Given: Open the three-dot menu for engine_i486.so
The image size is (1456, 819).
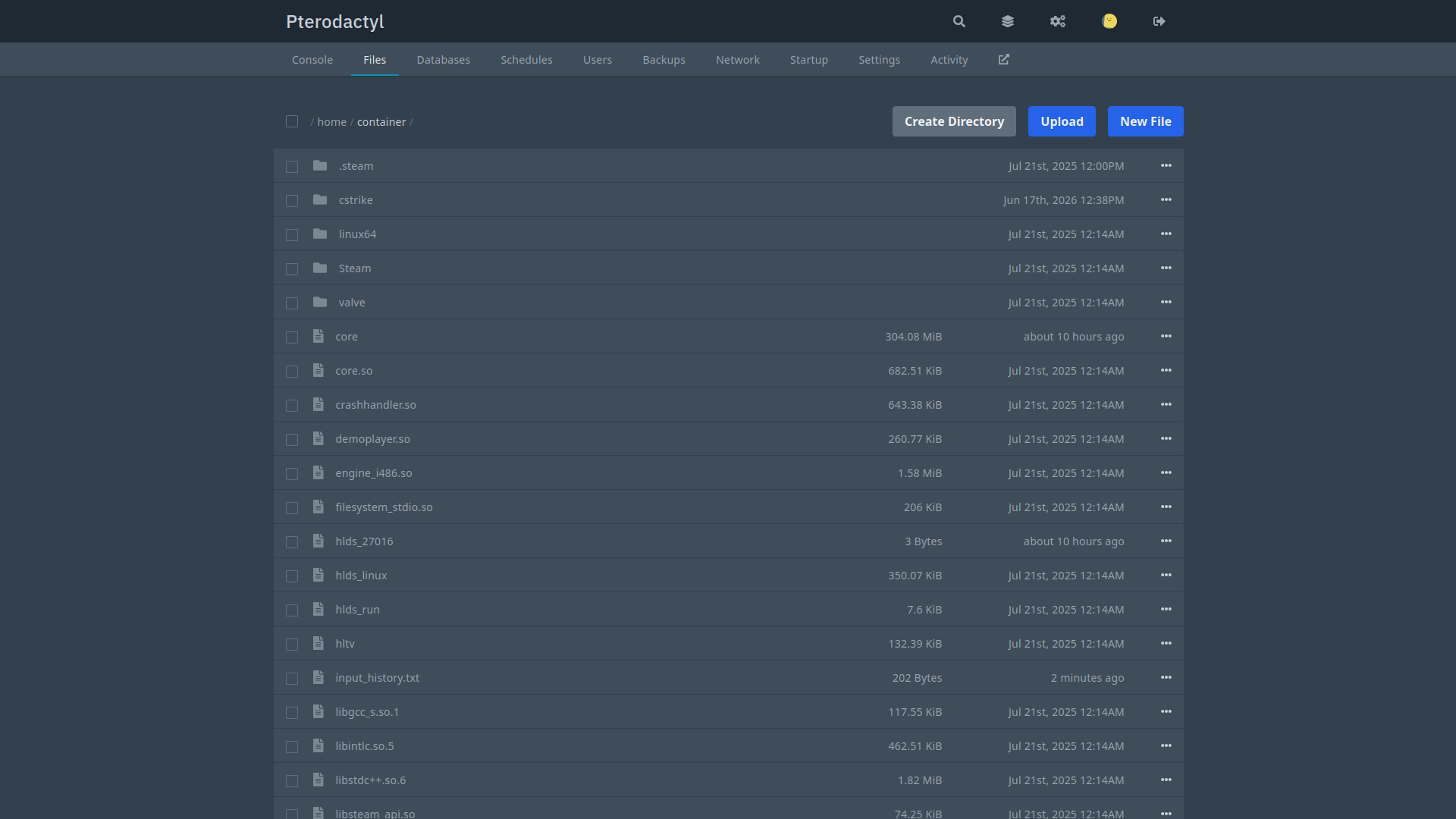Looking at the screenshot, I should (x=1166, y=472).
